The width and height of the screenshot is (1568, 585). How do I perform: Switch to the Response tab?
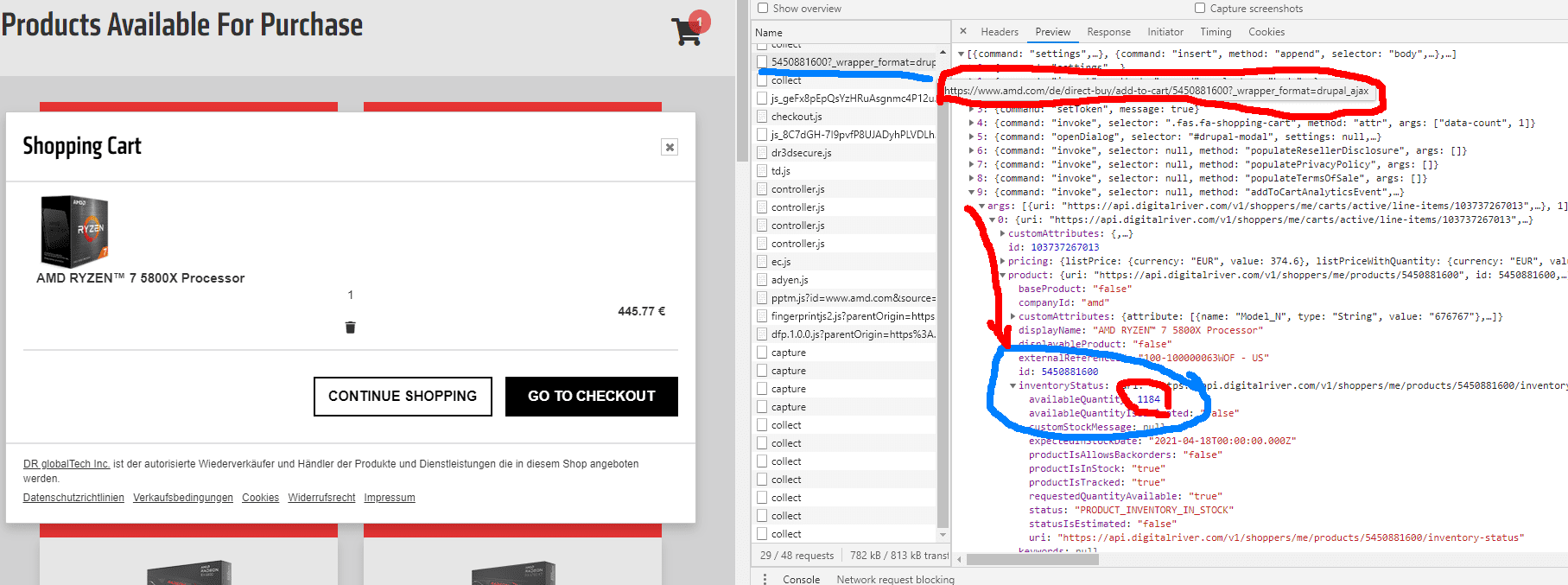point(1108,32)
